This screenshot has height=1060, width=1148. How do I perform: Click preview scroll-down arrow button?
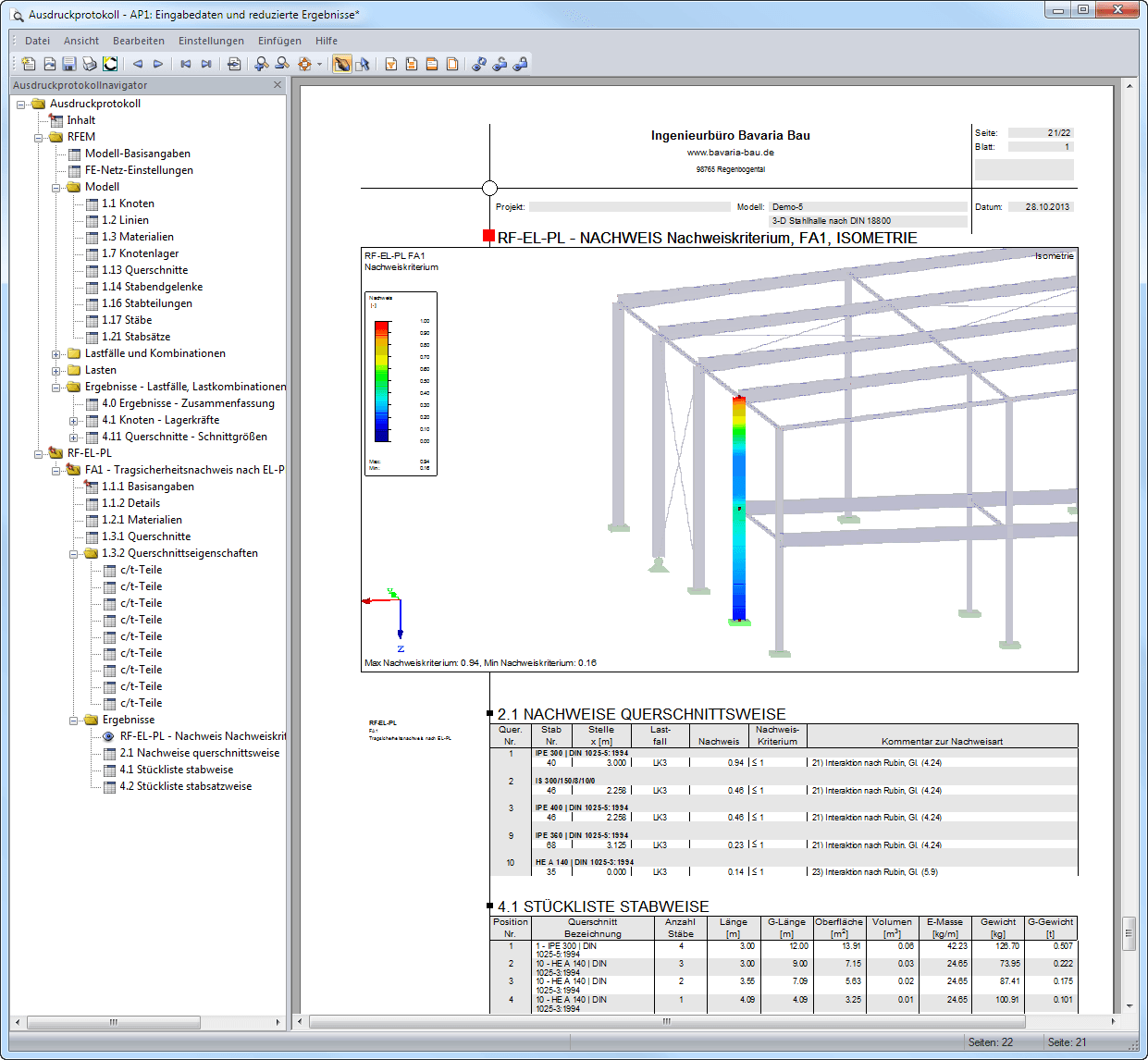coord(1129,1006)
